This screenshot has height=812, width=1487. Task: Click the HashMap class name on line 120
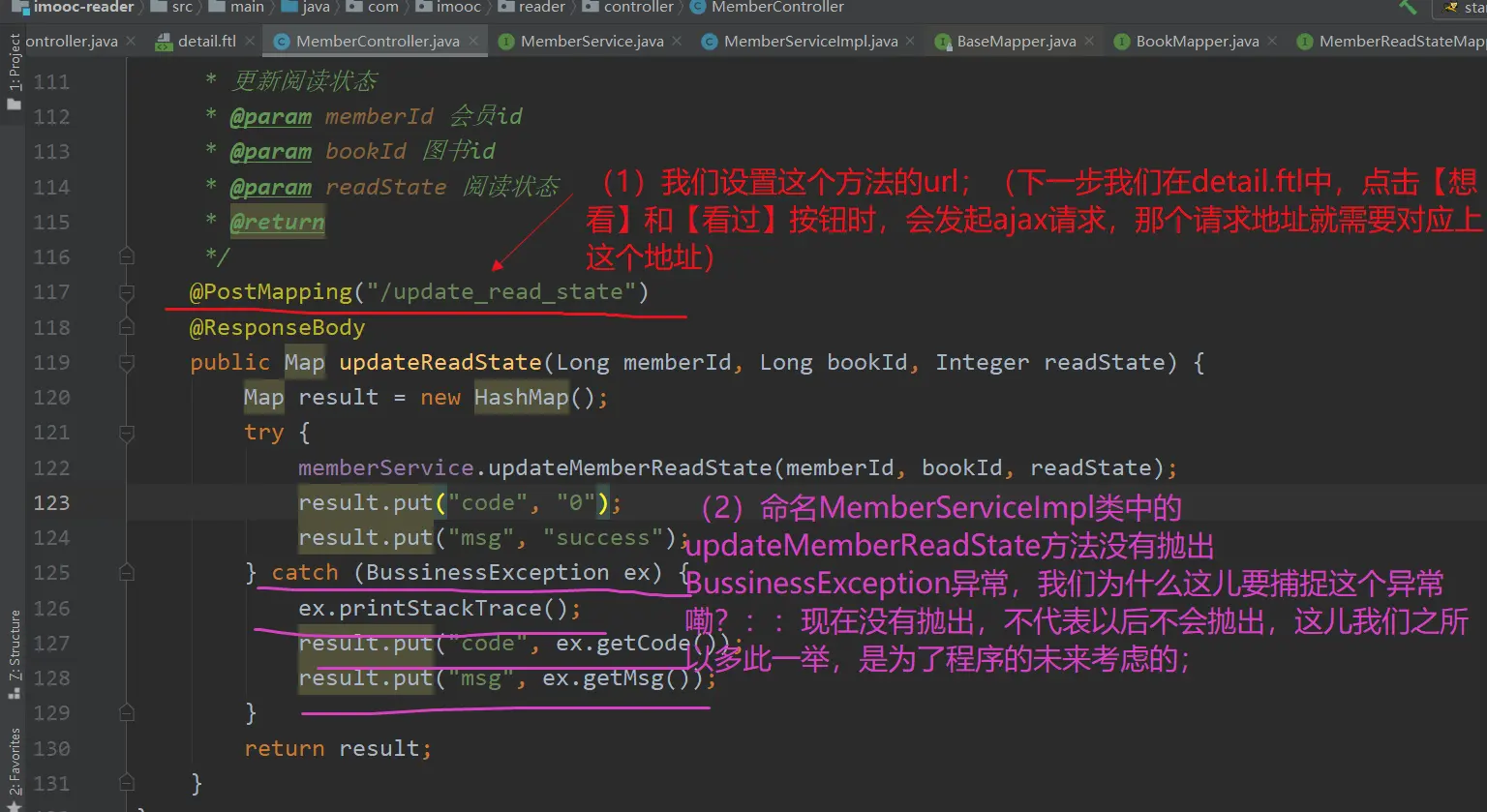click(x=521, y=398)
